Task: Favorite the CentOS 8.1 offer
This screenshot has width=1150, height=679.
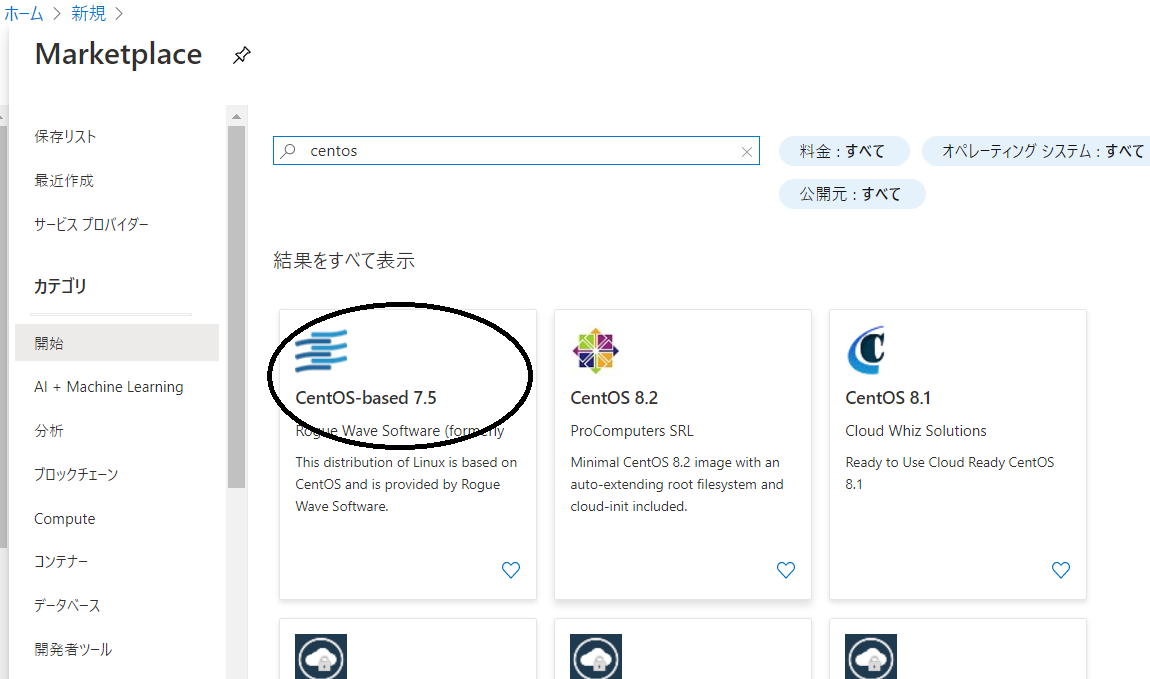Action: click(x=1061, y=570)
